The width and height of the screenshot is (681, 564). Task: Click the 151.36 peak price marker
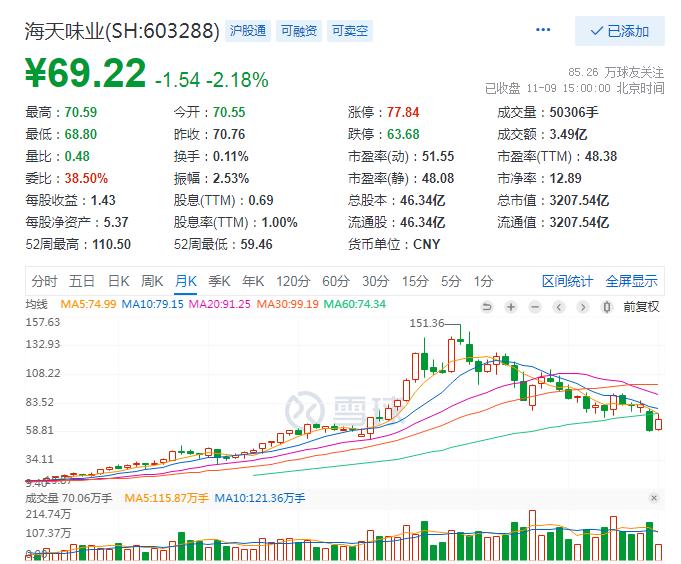coord(427,323)
